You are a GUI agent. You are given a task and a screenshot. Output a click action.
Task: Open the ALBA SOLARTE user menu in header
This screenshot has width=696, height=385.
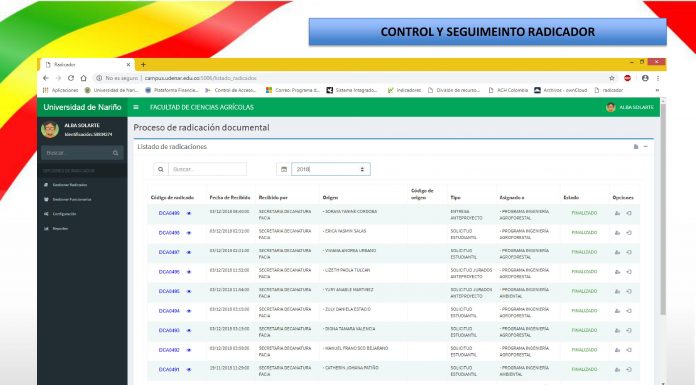pos(630,107)
